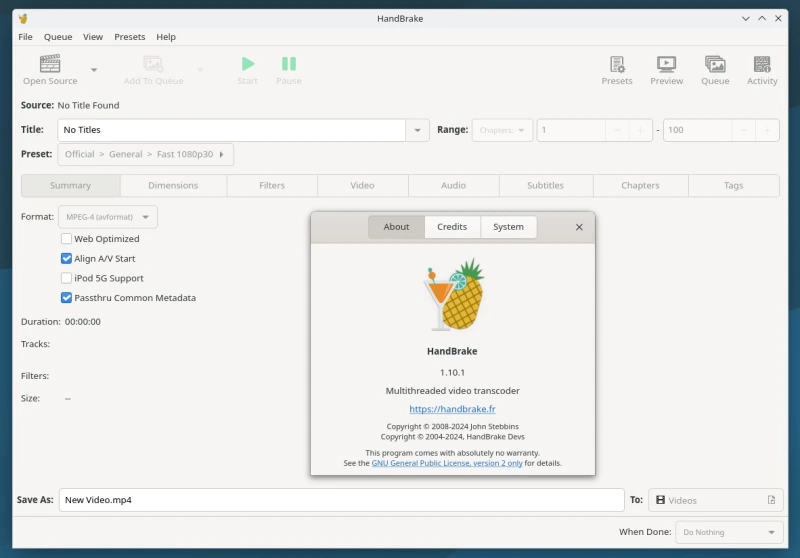Switch to the Chapters tab
Screen dimensions: 800x558
click(640, 185)
